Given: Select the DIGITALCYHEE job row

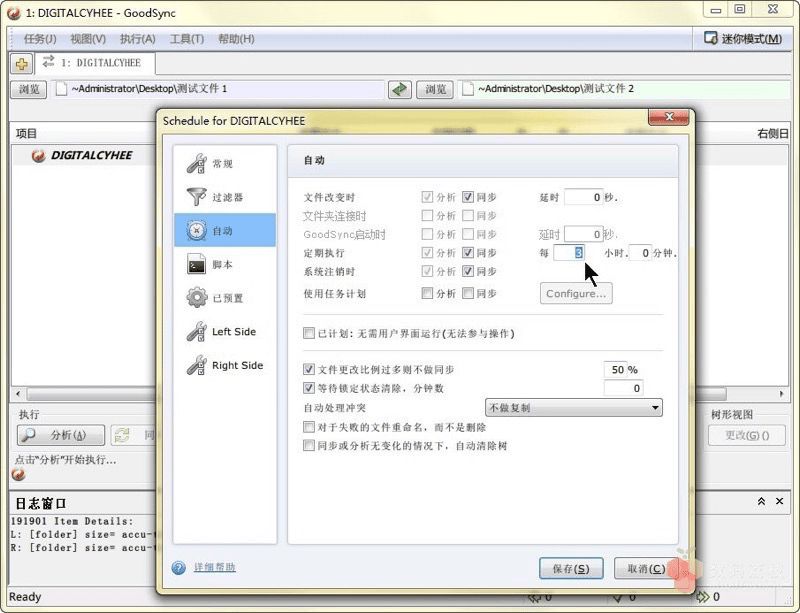Looking at the screenshot, I should 83,156.
